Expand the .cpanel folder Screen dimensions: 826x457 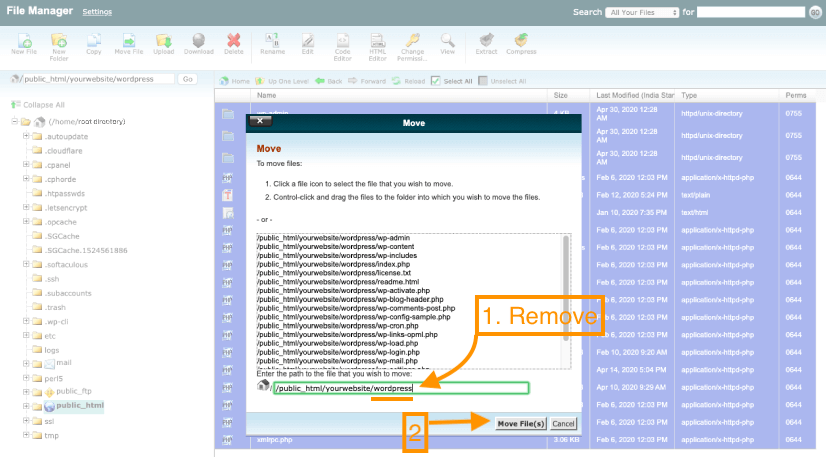click(x=26, y=164)
